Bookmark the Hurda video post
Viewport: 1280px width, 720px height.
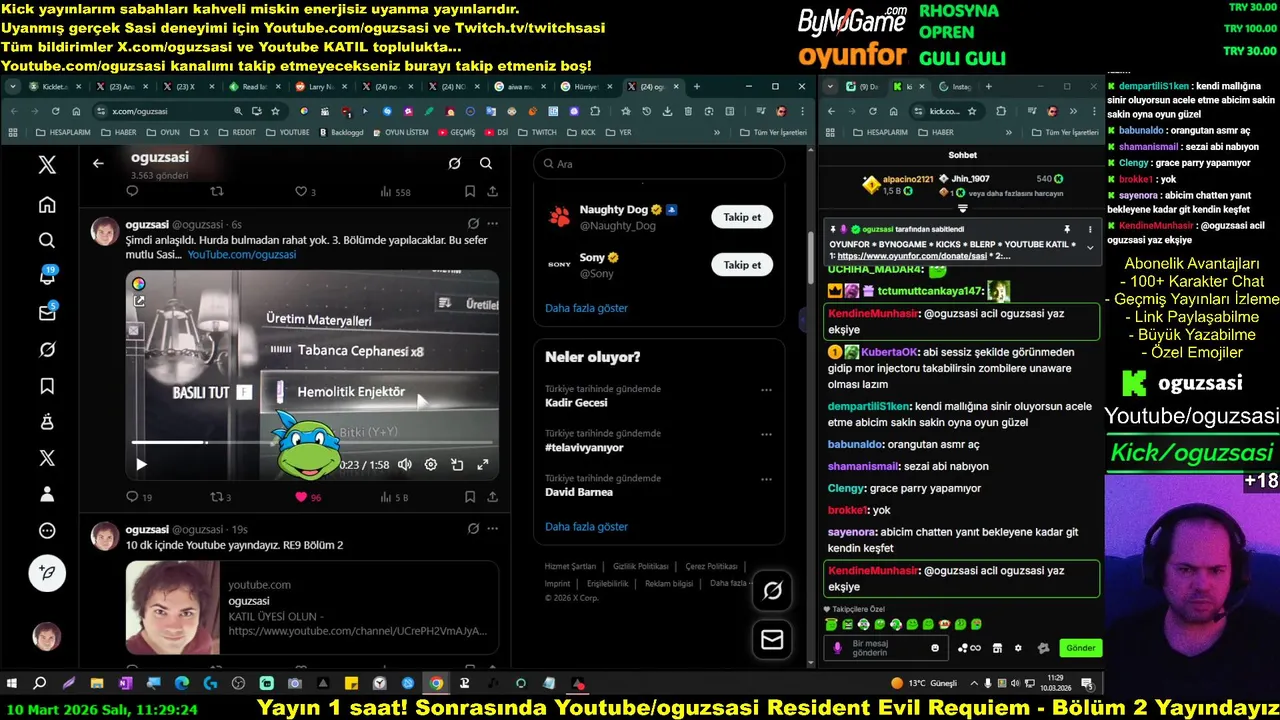[x=470, y=497]
